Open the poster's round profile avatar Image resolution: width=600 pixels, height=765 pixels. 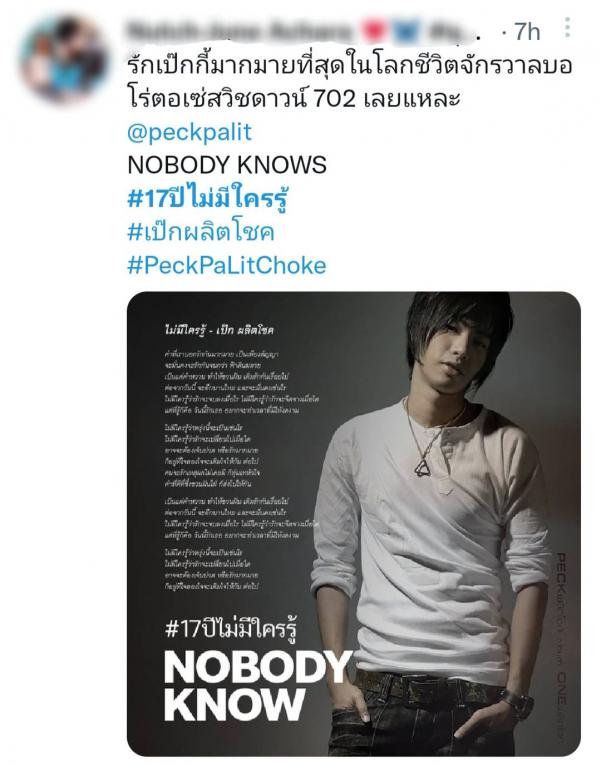[63, 59]
